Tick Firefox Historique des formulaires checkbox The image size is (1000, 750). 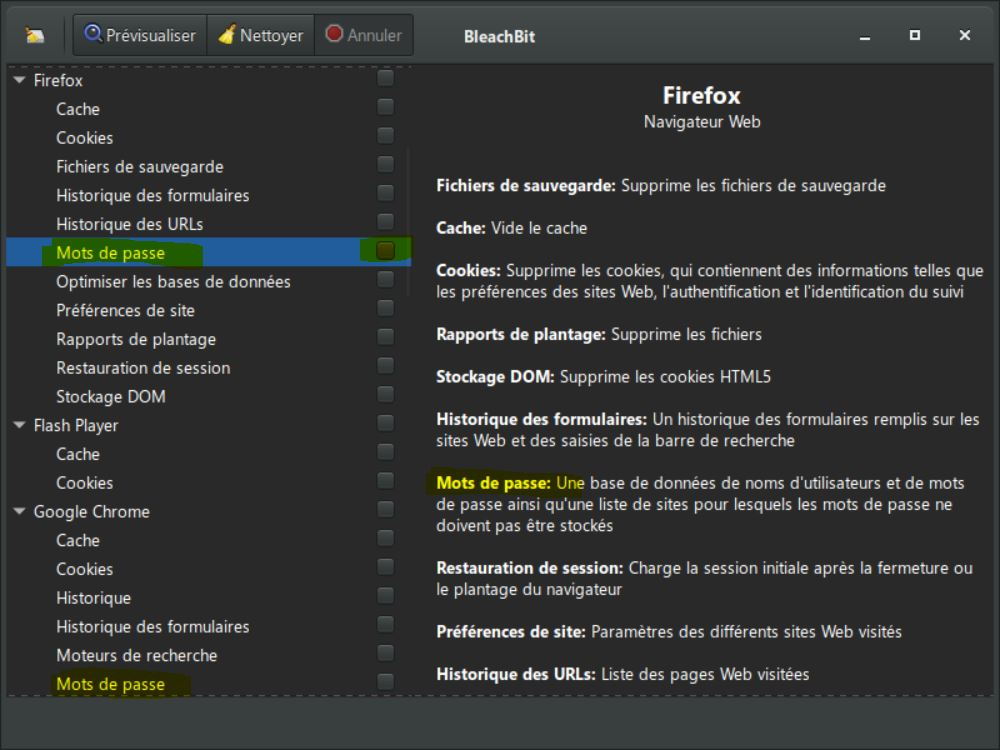[x=385, y=193]
